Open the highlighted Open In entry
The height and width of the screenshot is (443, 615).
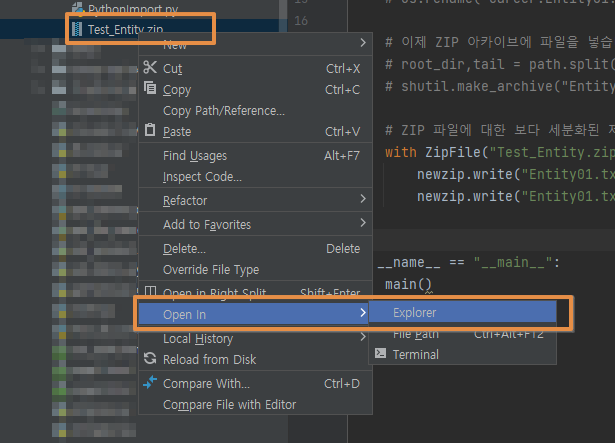[253, 314]
